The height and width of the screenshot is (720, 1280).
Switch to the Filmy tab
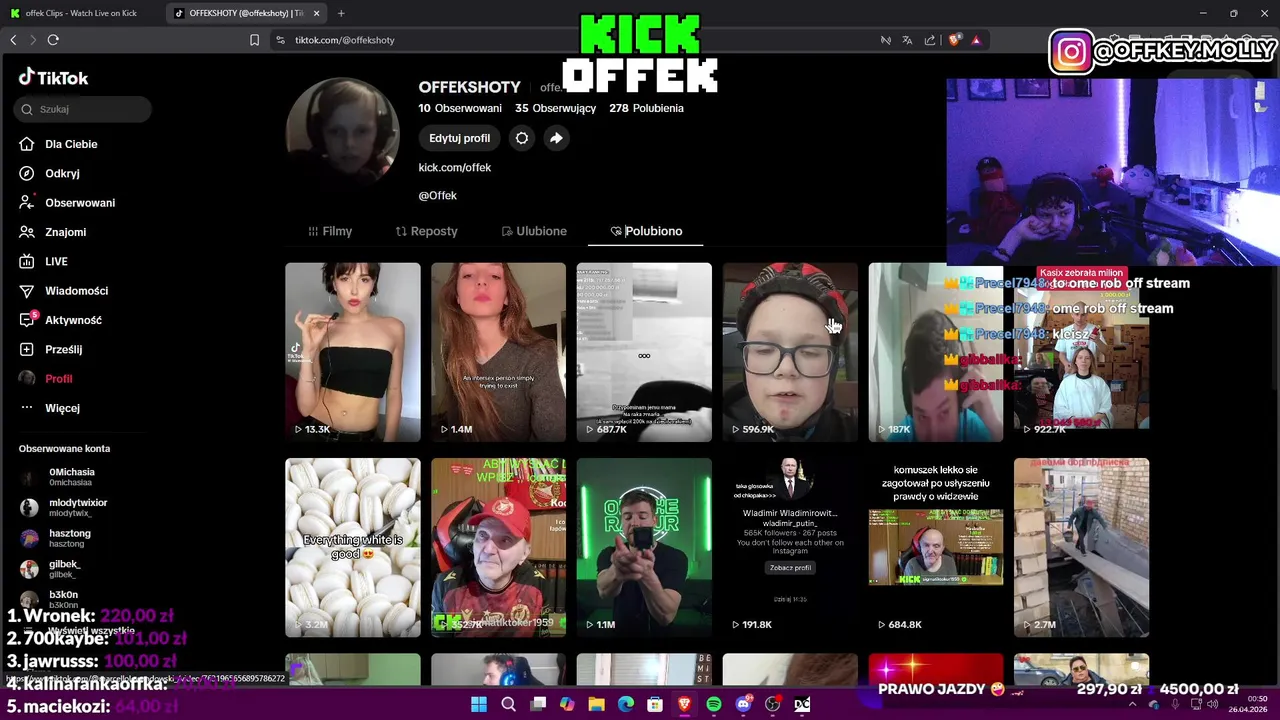(x=330, y=231)
